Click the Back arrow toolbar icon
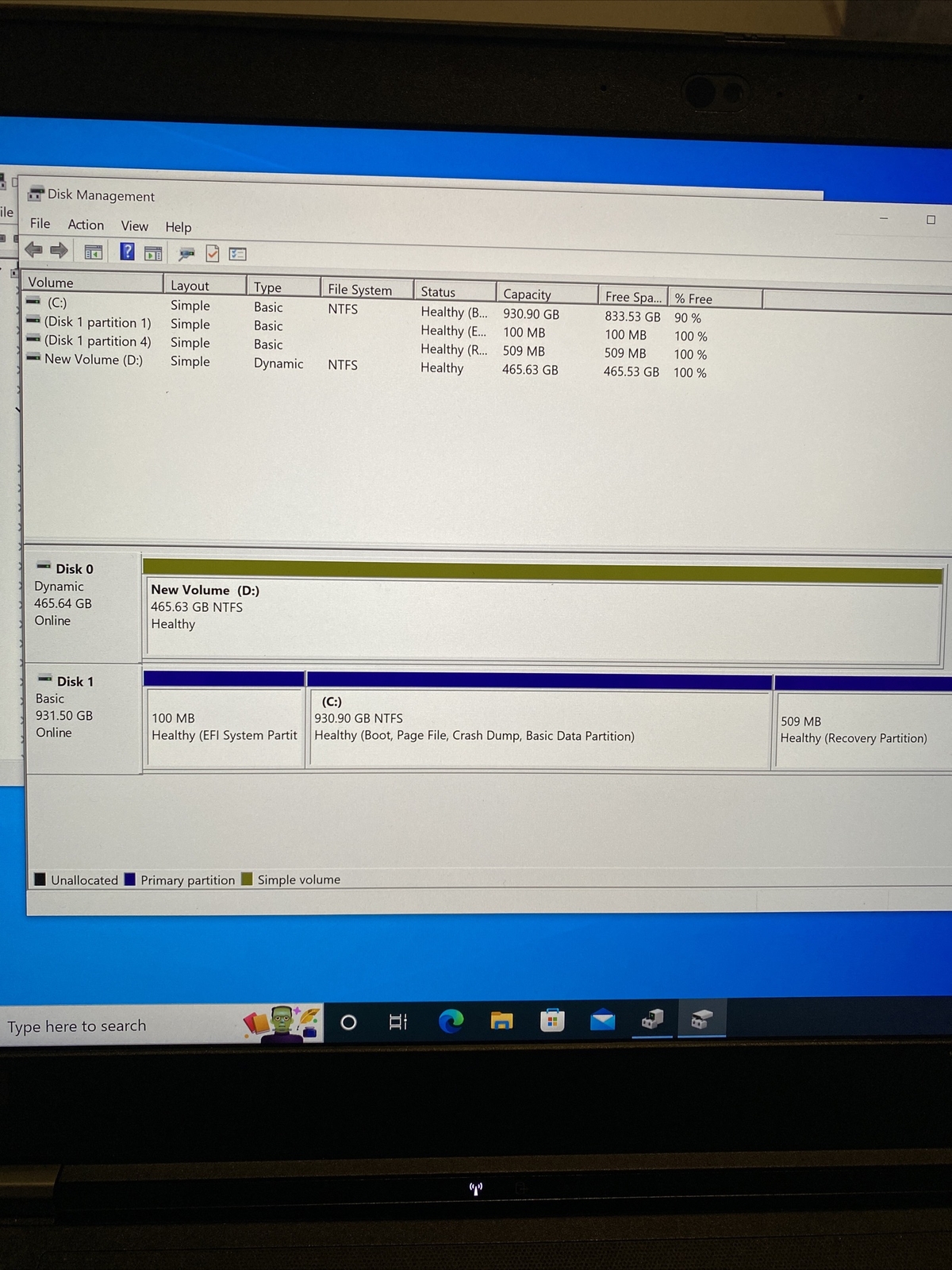 click(33, 250)
